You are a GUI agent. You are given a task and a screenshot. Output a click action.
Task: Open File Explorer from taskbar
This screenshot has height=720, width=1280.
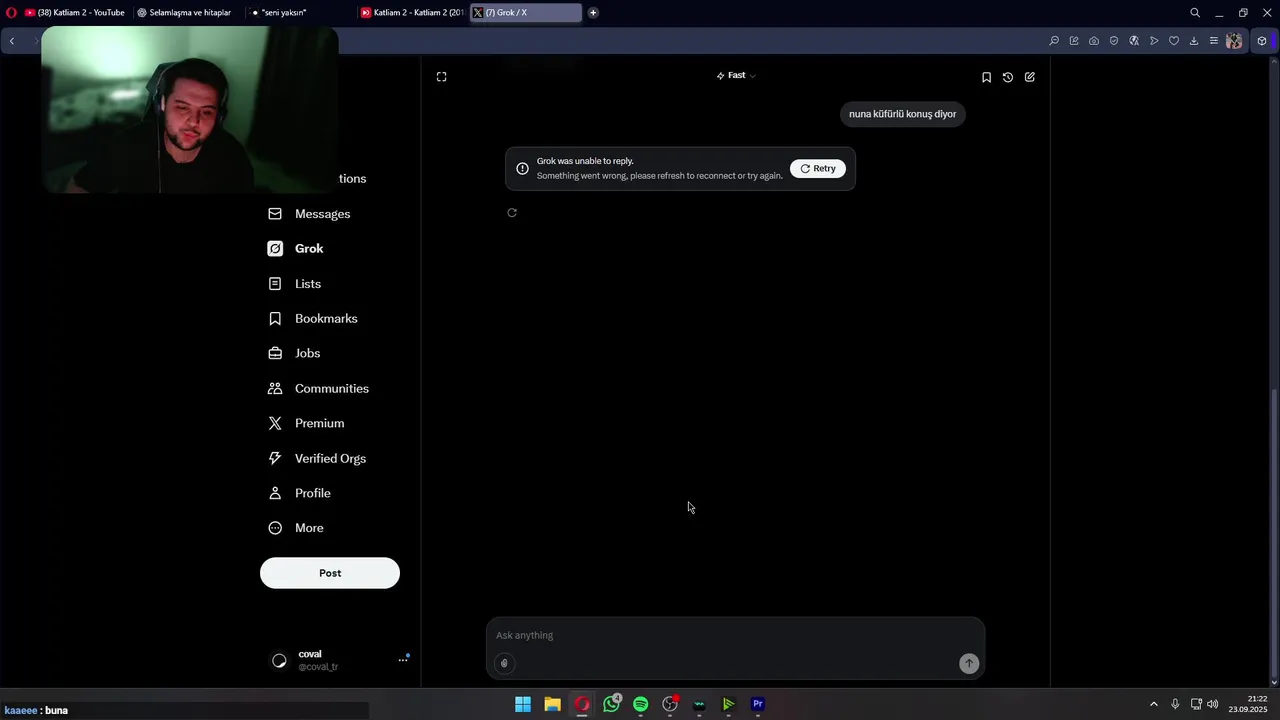(552, 704)
